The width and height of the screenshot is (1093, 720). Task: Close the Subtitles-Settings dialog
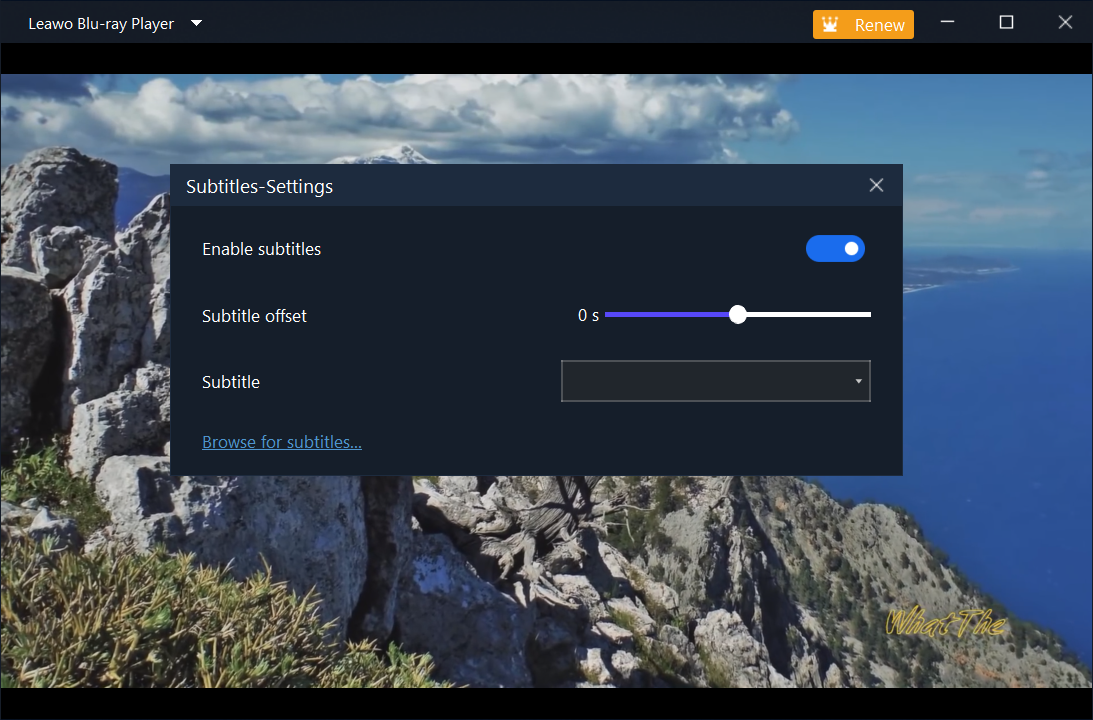coord(876,186)
